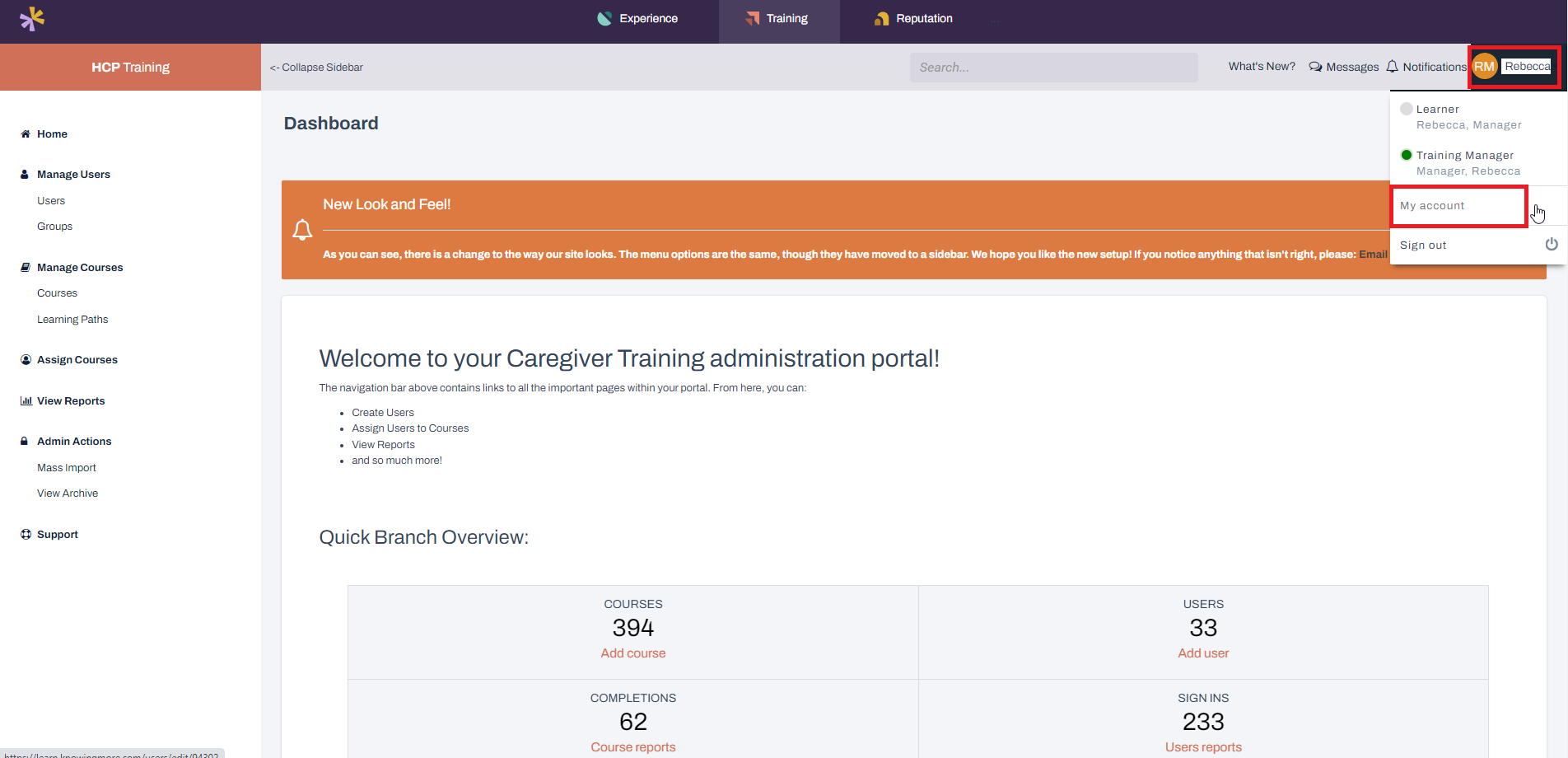This screenshot has width=1568, height=758.
Task: Click inside the Search field
Action: pyautogui.click(x=1053, y=67)
